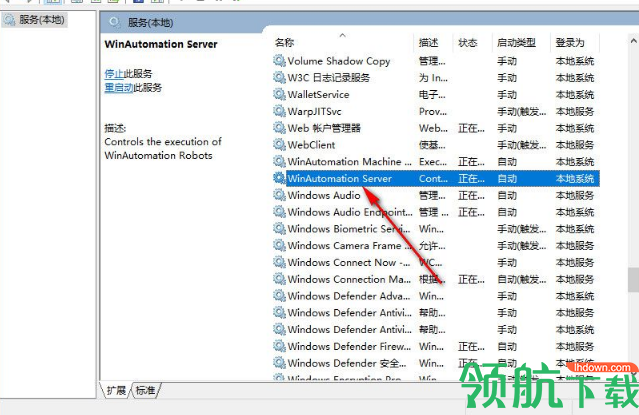
Task: Click the 停止 link to stop service
Action: click(x=114, y=74)
